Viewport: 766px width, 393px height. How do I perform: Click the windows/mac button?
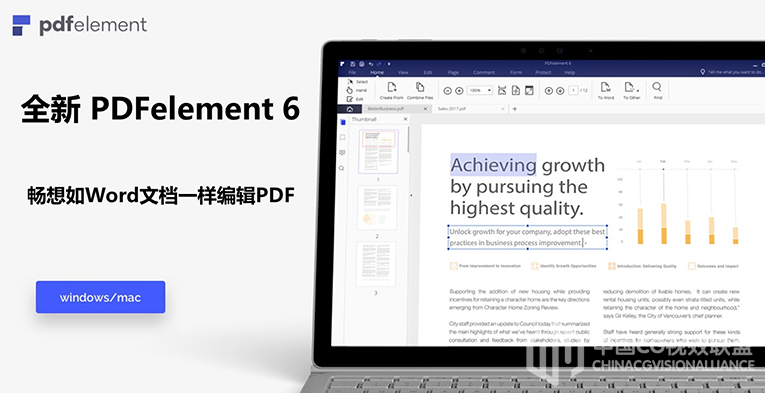click(x=100, y=297)
